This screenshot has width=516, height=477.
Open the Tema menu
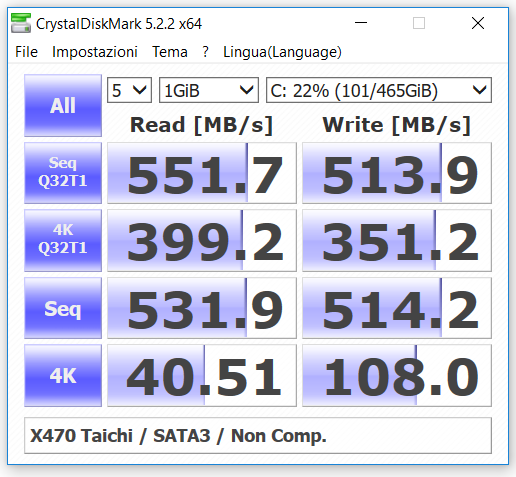170,52
